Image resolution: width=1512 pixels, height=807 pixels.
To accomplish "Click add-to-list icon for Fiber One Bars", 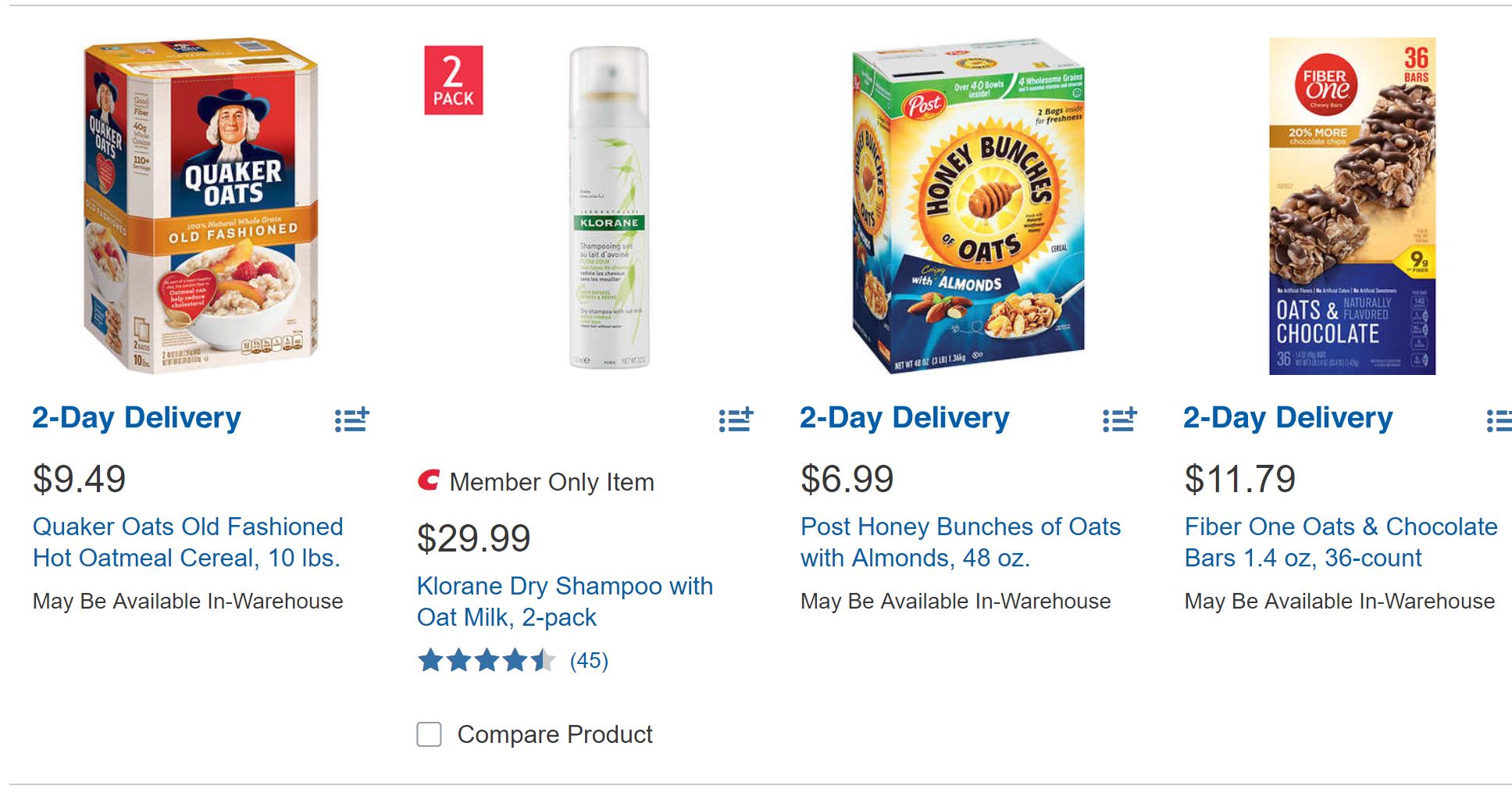I will (x=1499, y=420).
